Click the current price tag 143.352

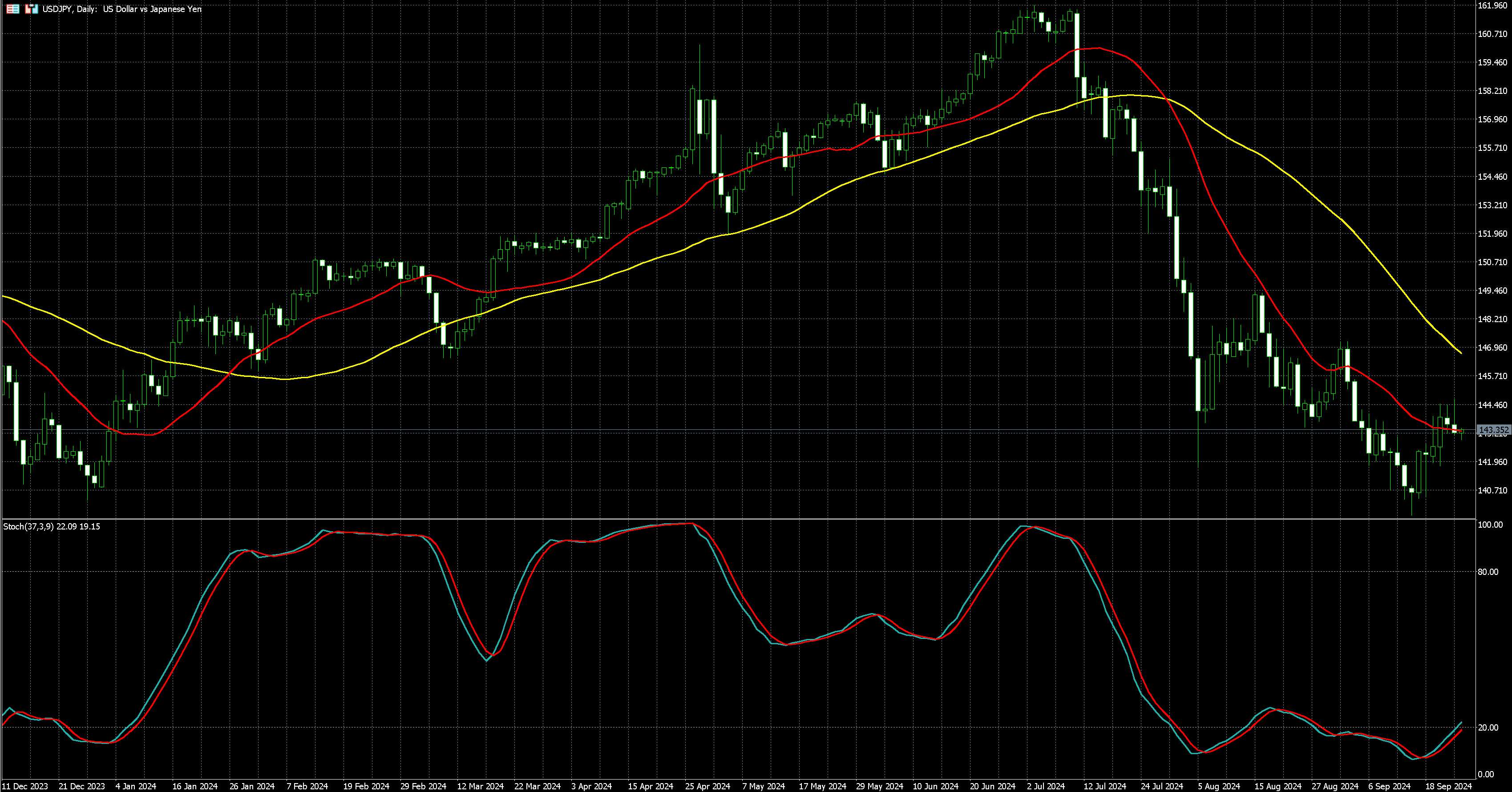(1493, 430)
